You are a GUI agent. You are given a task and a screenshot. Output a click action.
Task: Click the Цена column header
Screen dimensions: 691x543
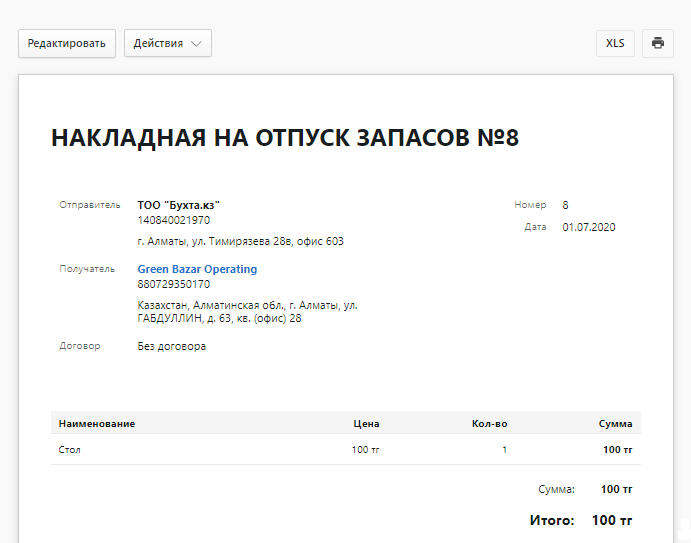pyautogui.click(x=366, y=424)
